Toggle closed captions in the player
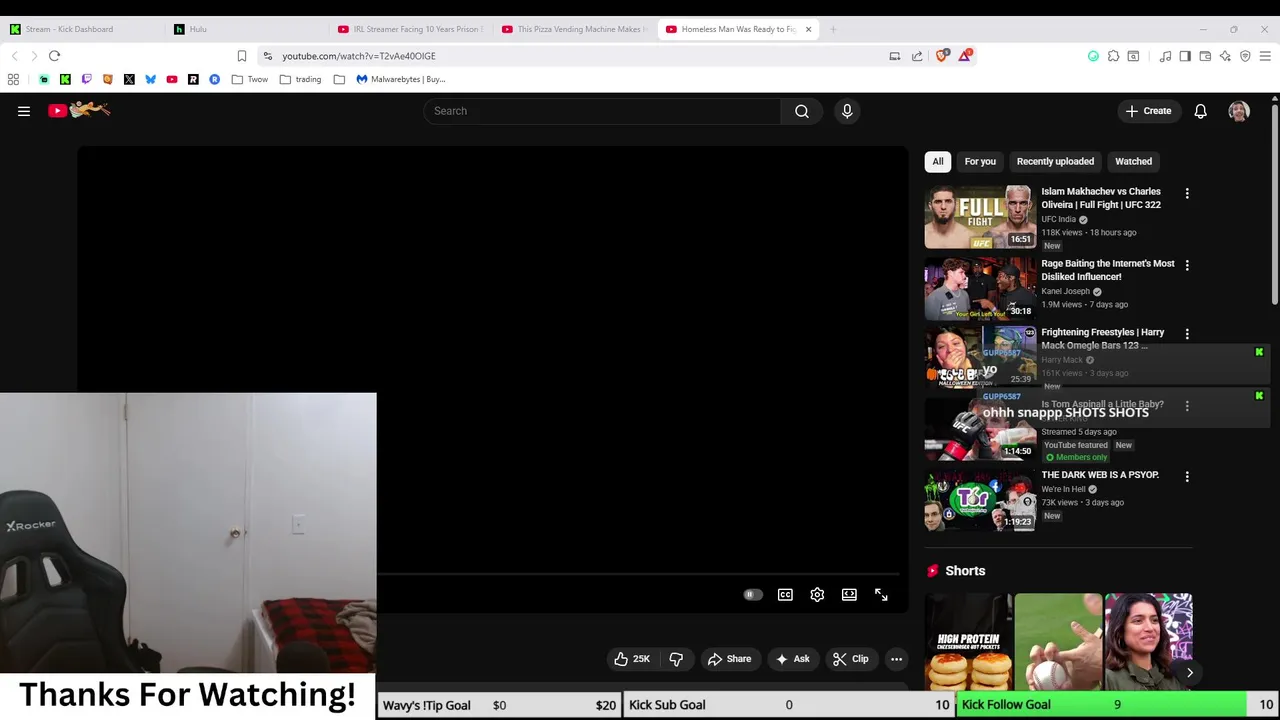Image resolution: width=1280 pixels, height=720 pixels. tap(785, 595)
